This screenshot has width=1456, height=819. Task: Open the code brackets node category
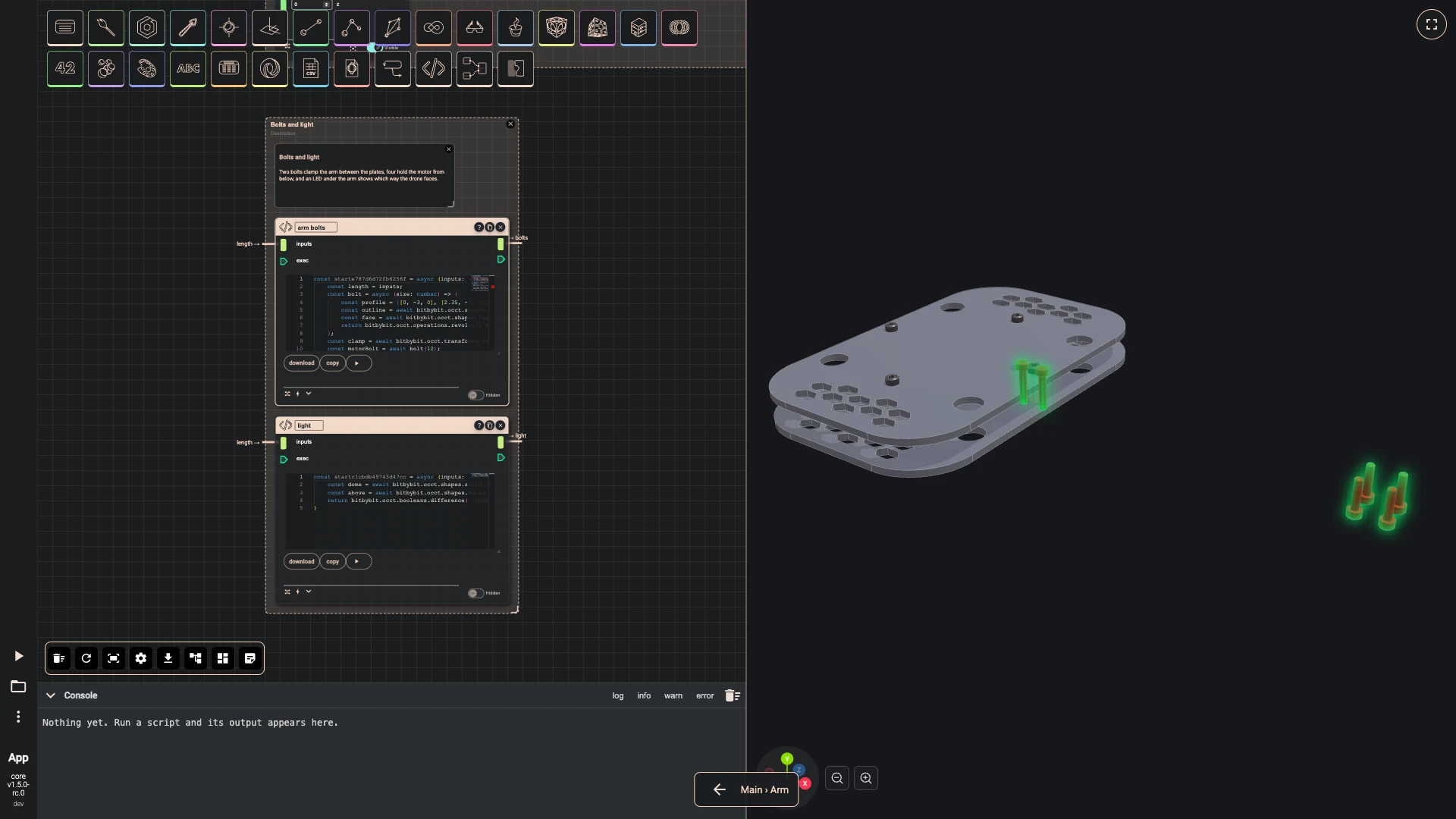pos(434,69)
